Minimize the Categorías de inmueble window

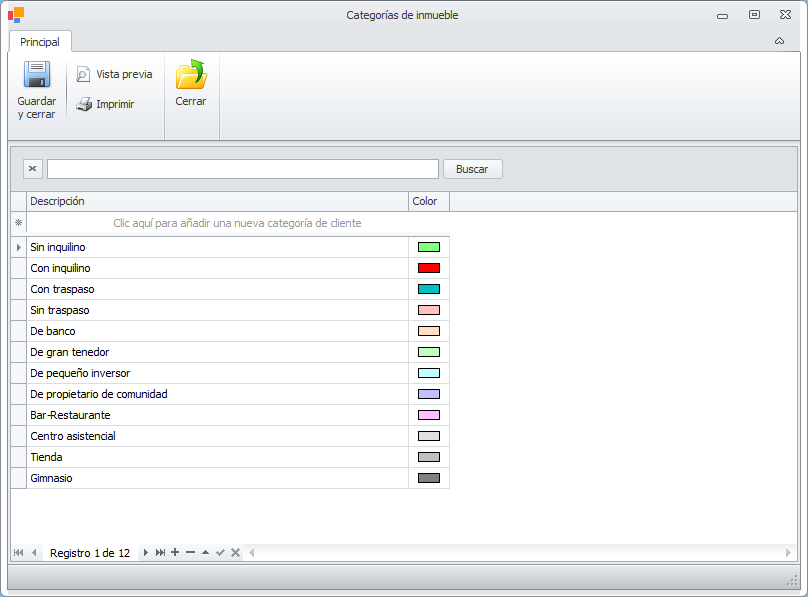722,16
